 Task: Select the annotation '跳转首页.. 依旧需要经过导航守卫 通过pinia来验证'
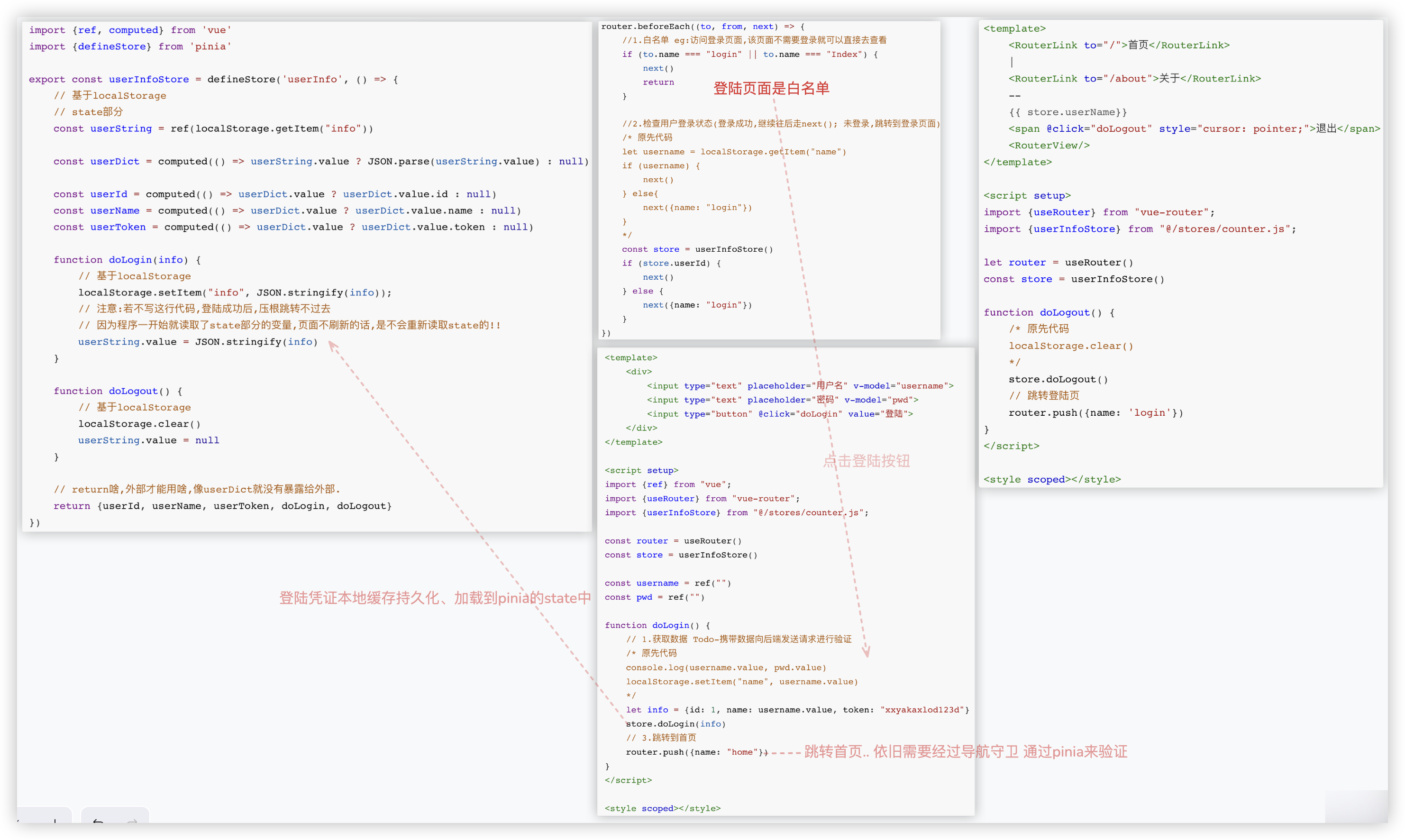pyautogui.click(x=965, y=752)
